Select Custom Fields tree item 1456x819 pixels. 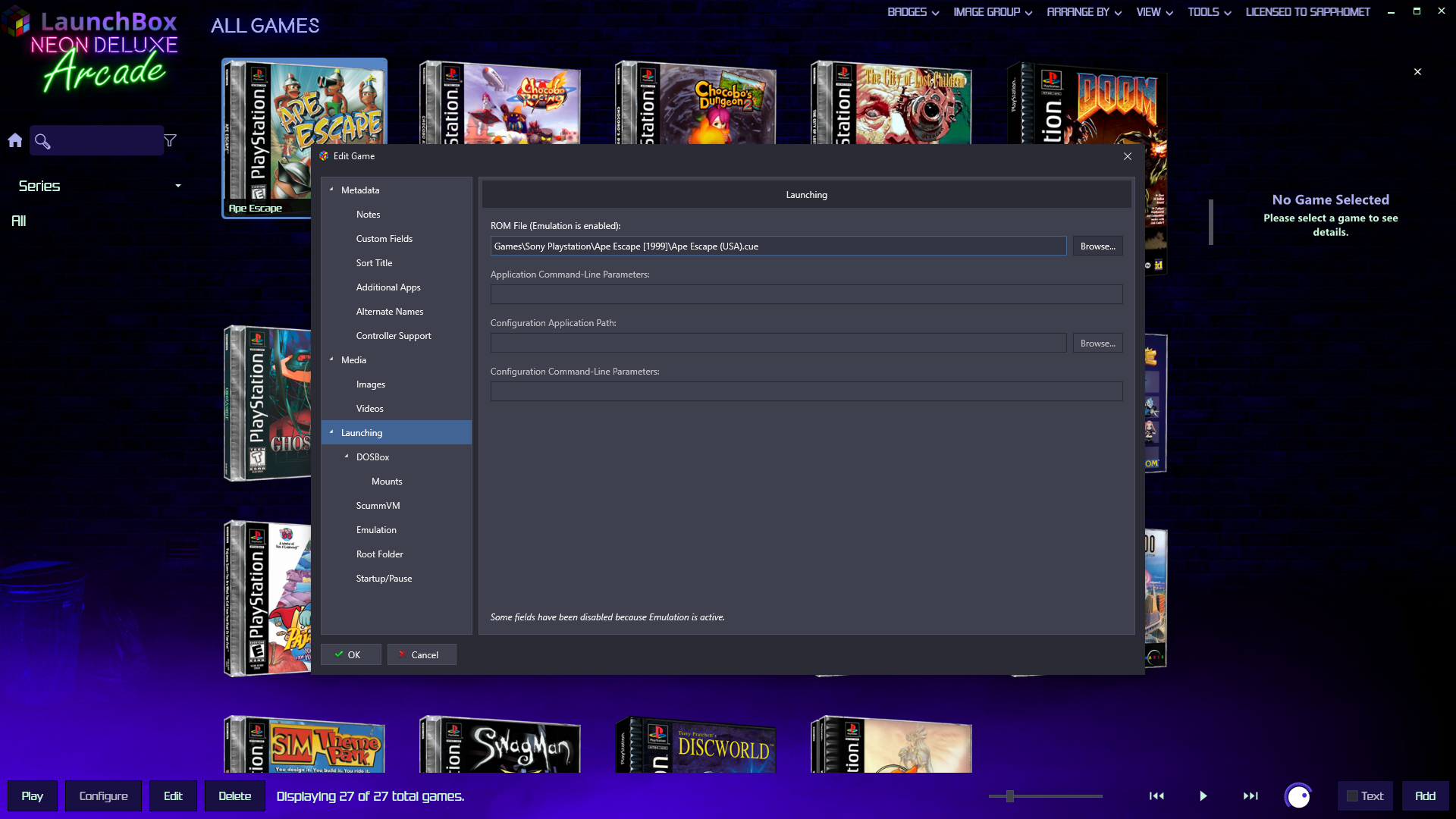coord(384,239)
